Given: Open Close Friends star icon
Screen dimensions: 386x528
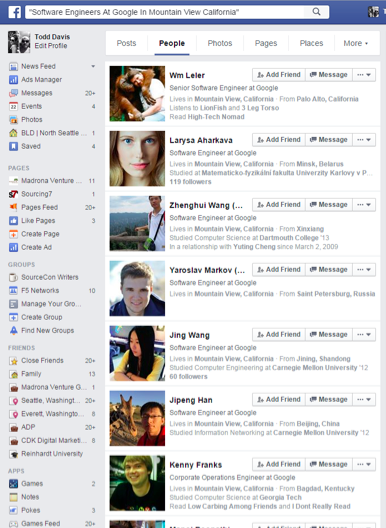Looking at the screenshot, I should click(x=13, y=361).
